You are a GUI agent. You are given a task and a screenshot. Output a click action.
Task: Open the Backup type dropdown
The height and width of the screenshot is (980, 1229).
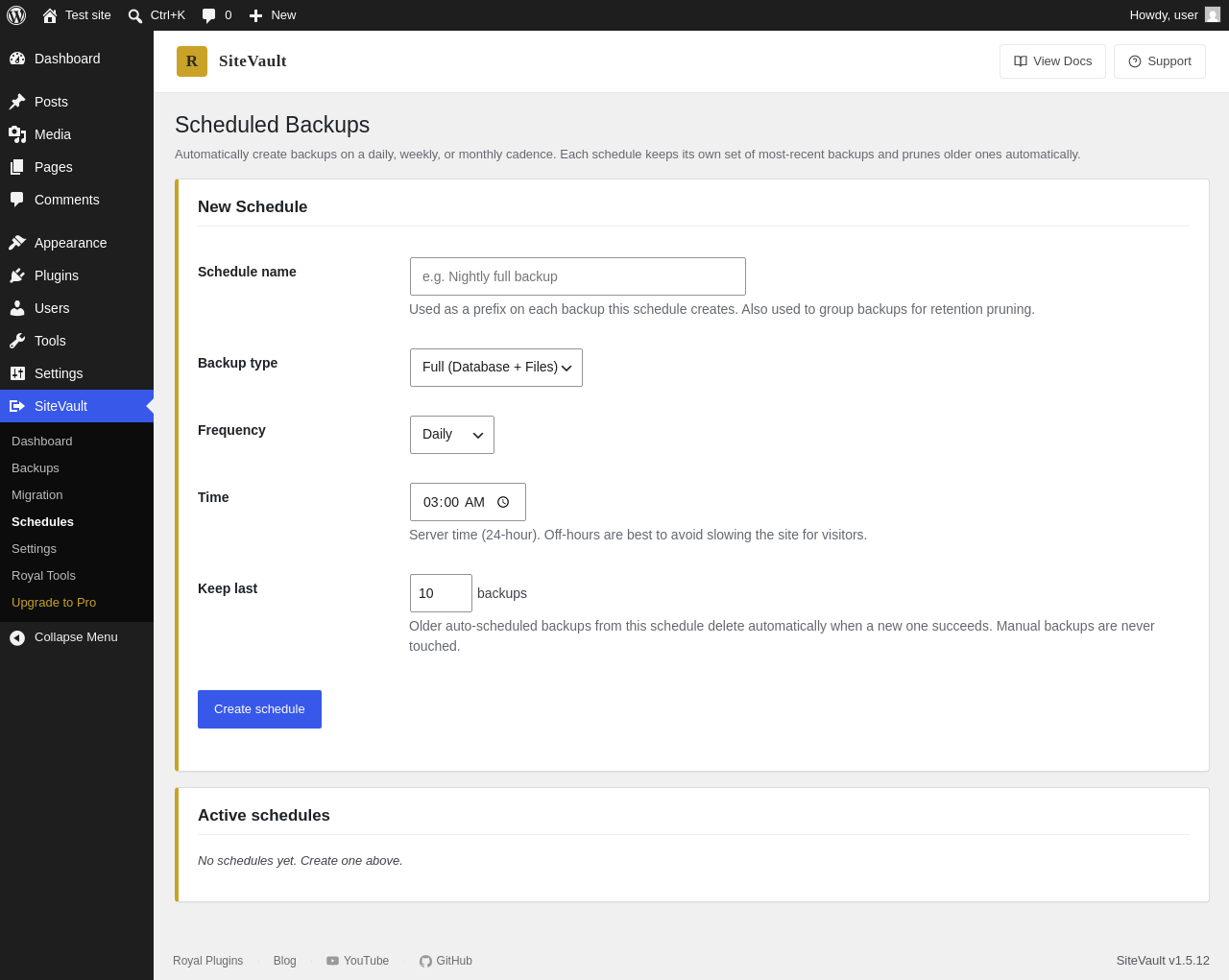click(496, 368)
